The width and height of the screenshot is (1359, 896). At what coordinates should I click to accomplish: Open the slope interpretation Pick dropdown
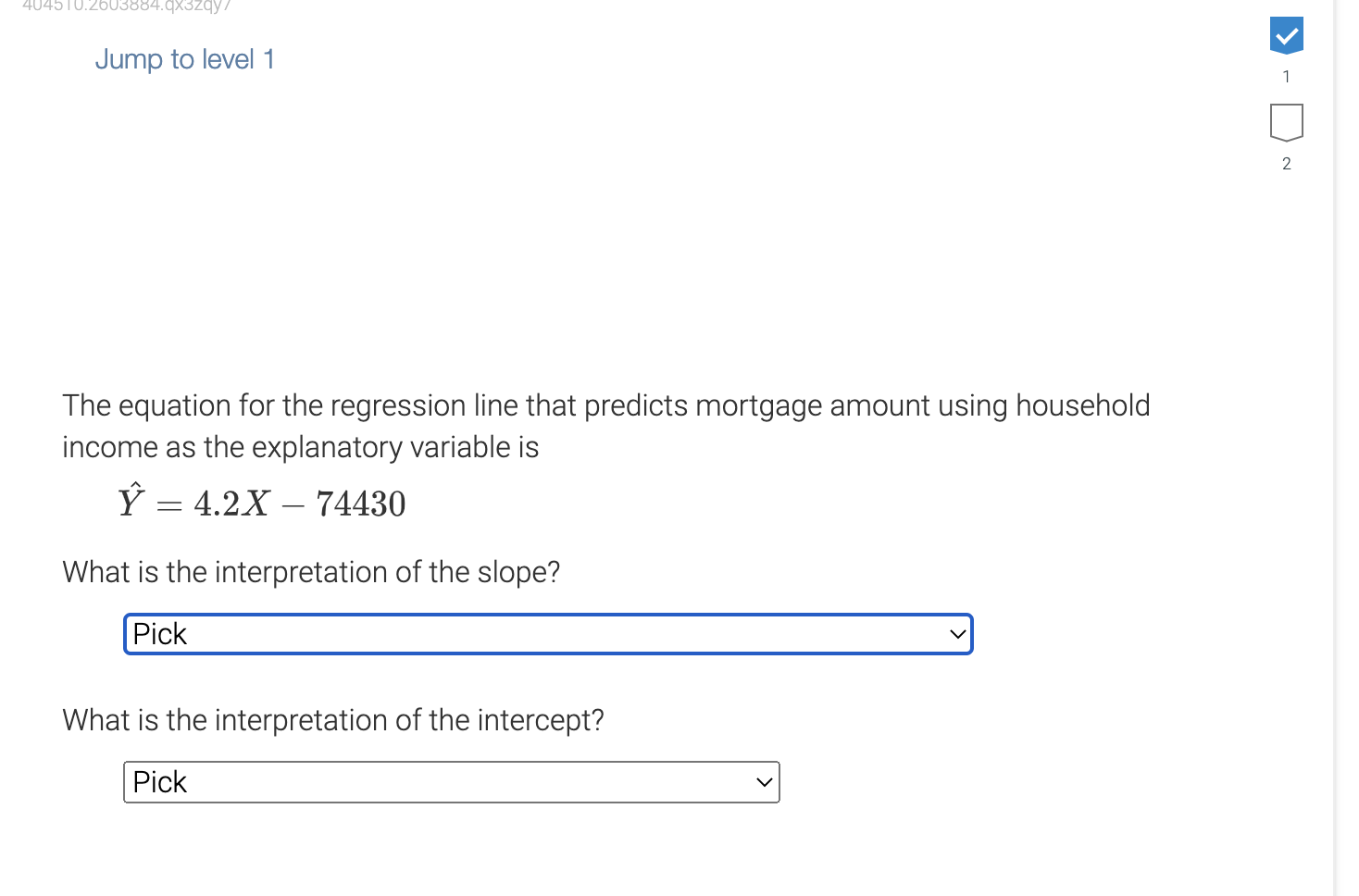pyautogui.click(x=548, y=634)
